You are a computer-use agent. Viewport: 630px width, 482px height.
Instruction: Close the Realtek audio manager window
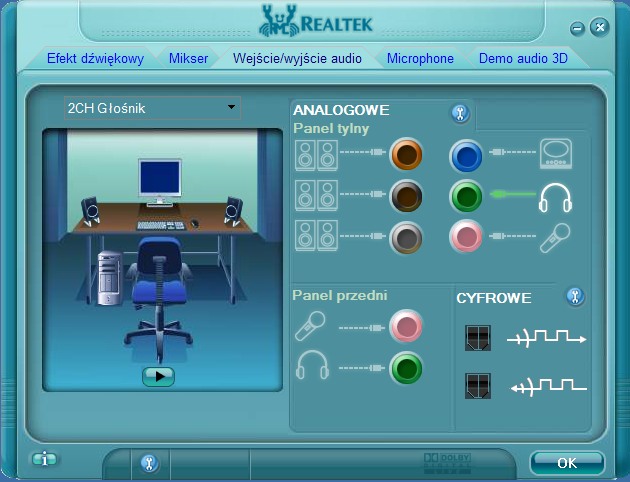(x=599, y=27)
